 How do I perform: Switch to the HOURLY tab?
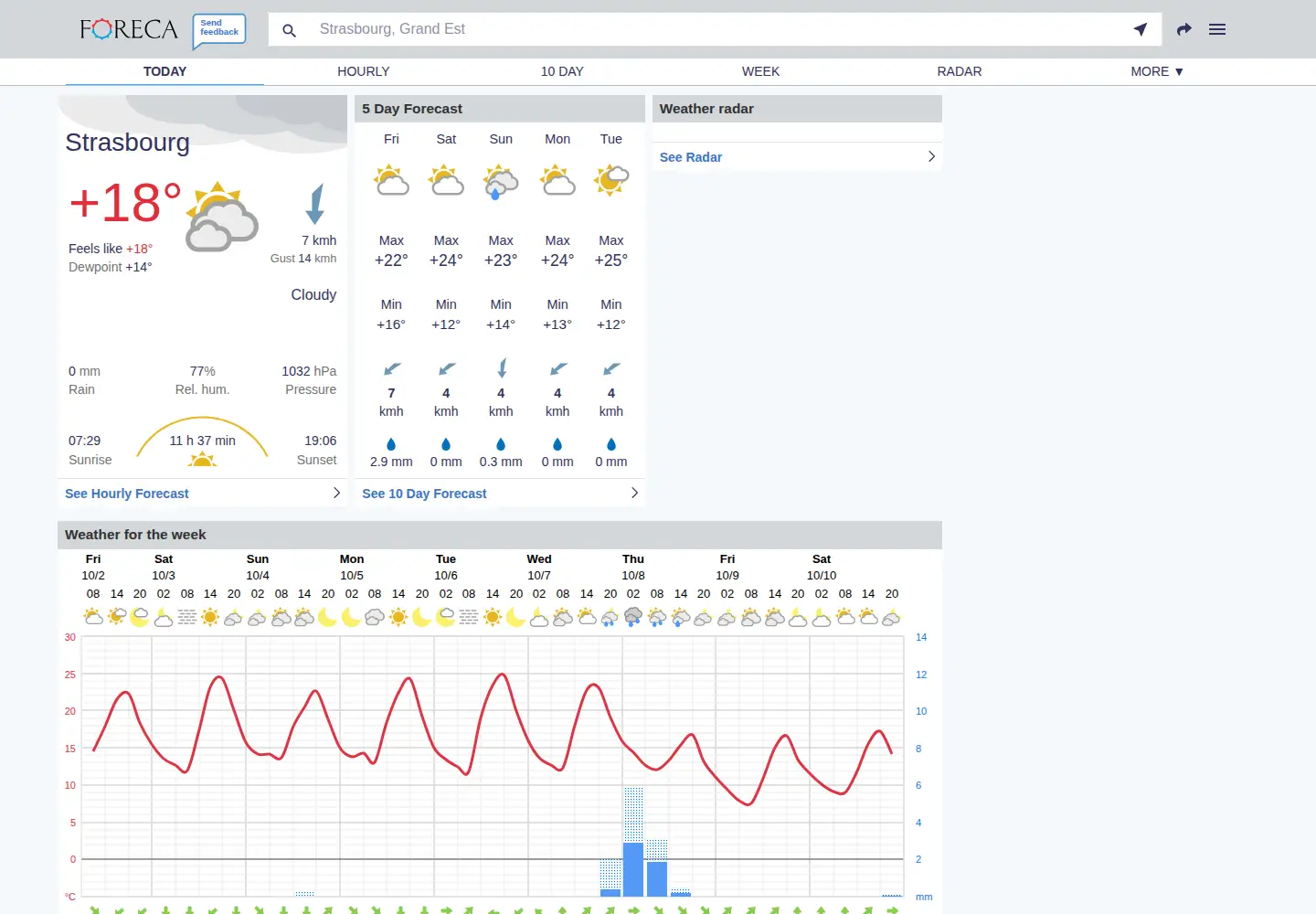click(x=364, y=71)
